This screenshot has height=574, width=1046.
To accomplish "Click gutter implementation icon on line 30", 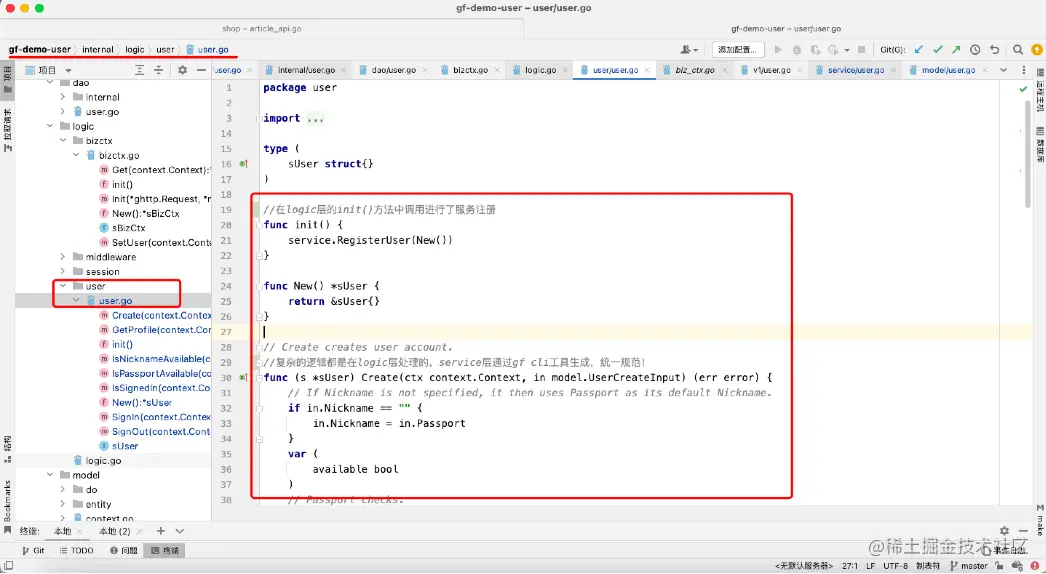I will pos(243,378).
